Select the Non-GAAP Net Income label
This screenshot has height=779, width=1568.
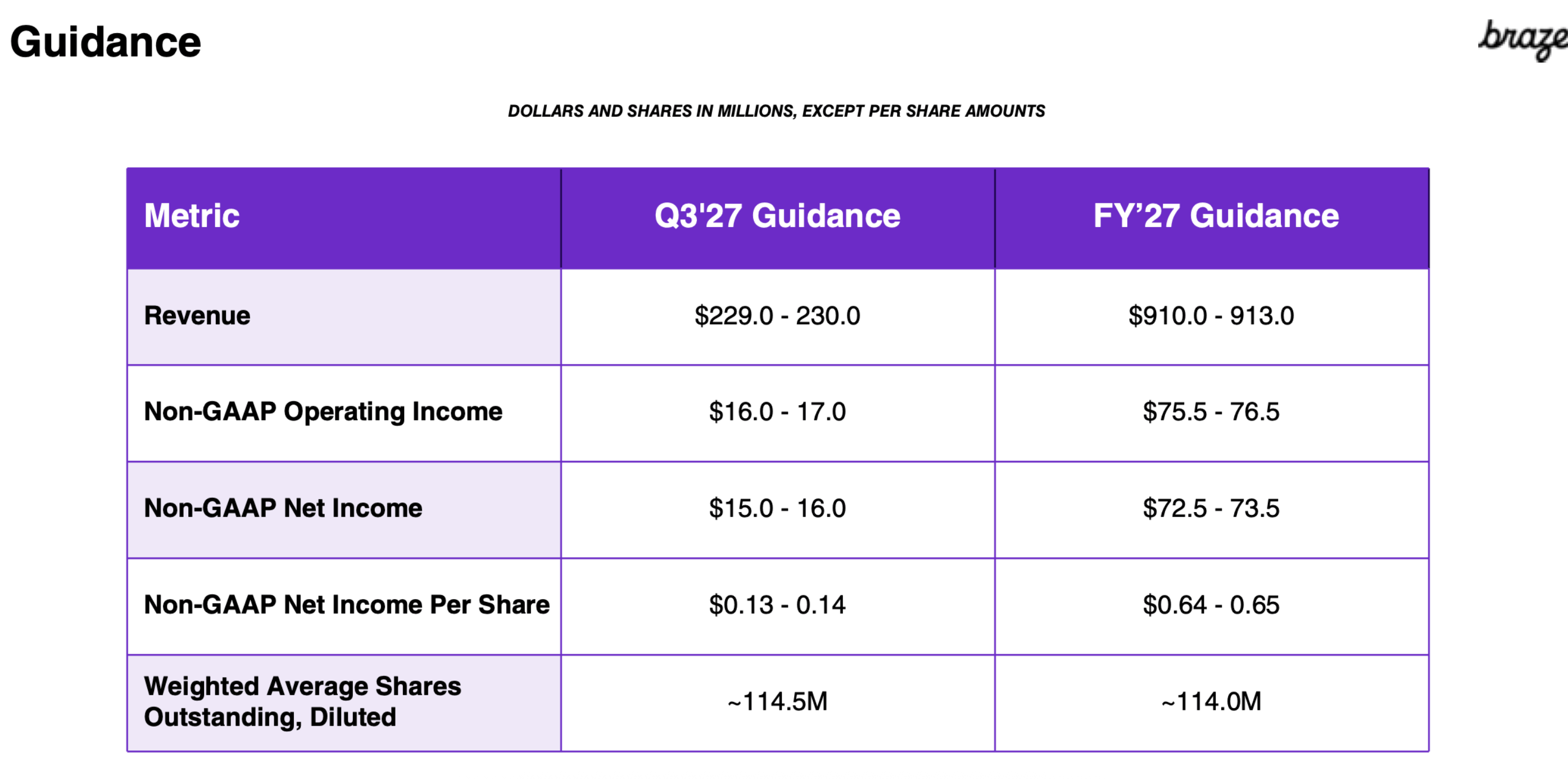[x=283, y=508]
